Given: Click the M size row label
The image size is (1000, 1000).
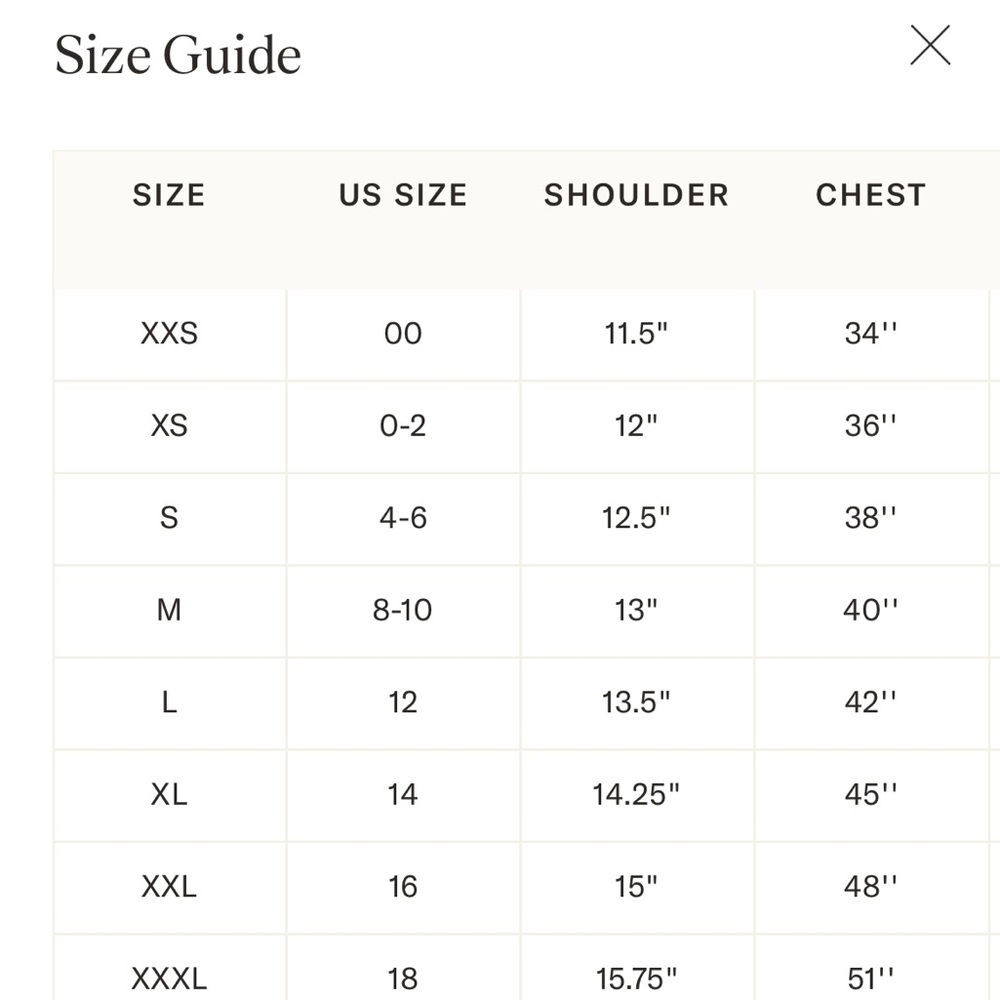Looking at the screenshot, I should click(x=169, y=610).
